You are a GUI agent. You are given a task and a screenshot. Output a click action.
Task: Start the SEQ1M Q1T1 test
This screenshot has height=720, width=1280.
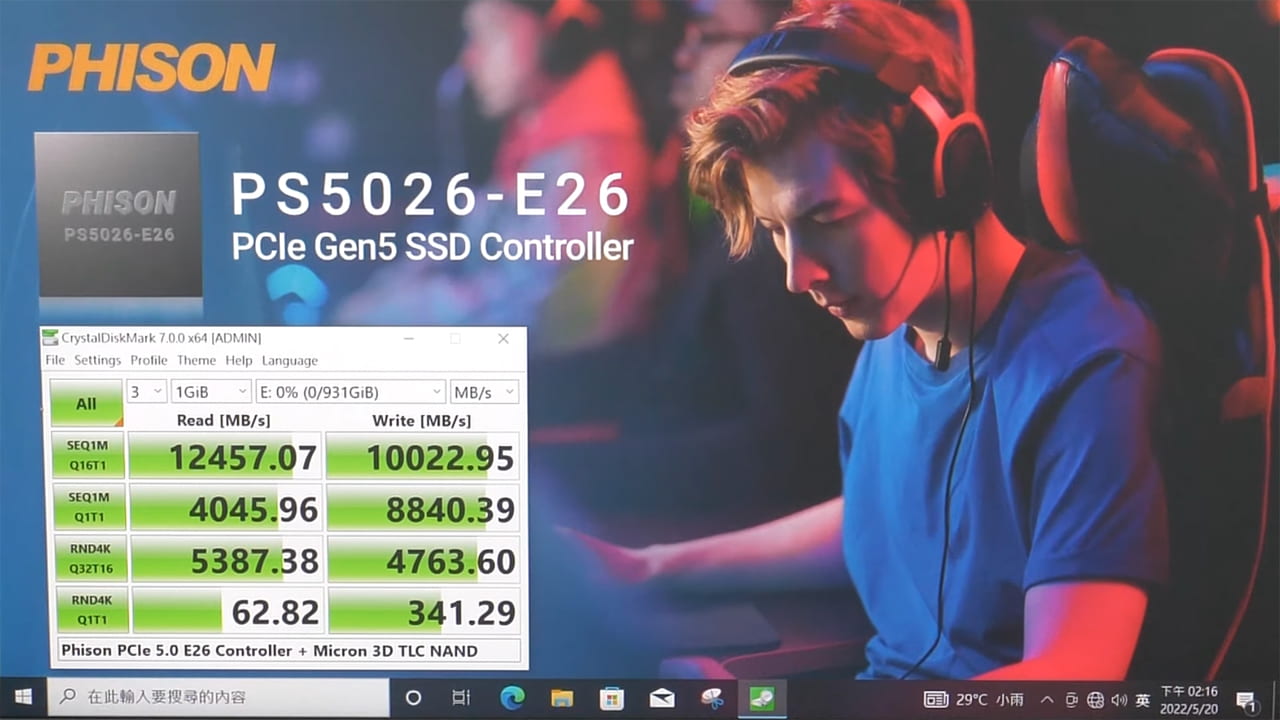(x=88, y=508)
